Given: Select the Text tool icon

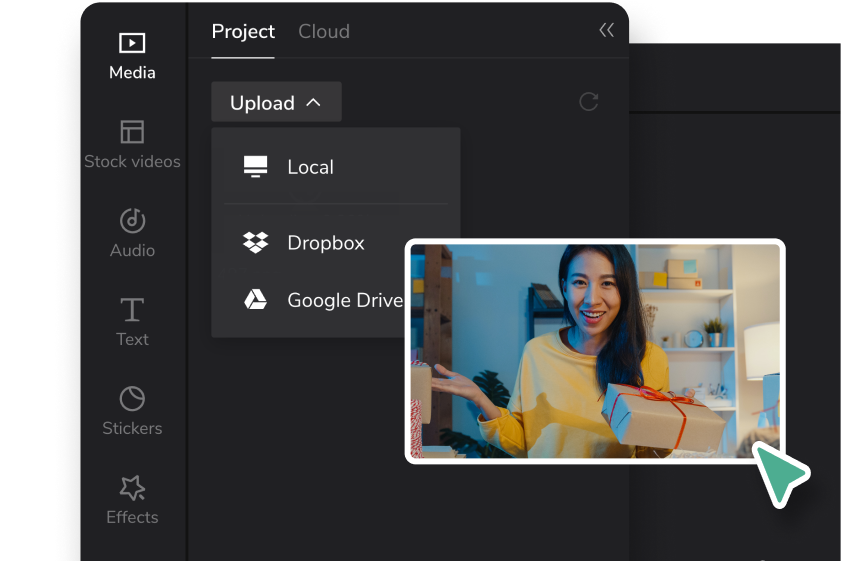Looking at the screenshot, I should click(132, 309).
